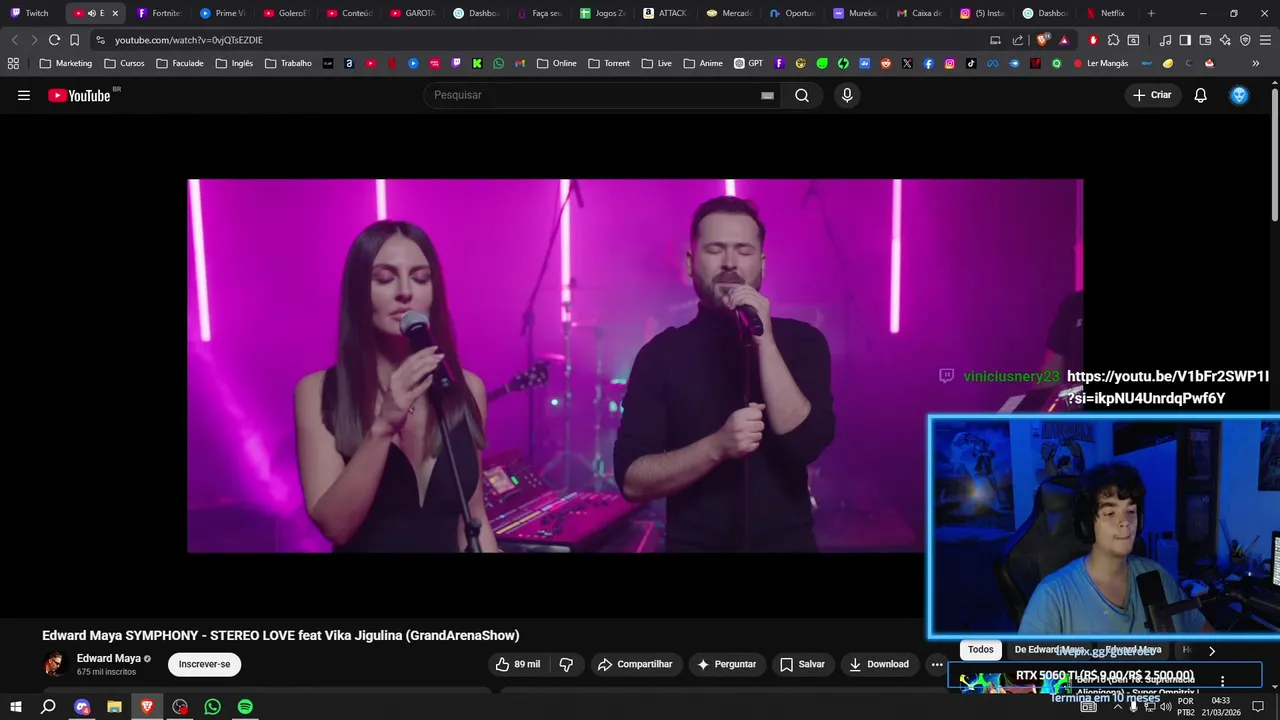
Task: Start voice search with microphone icon
Action: (847, 95)
